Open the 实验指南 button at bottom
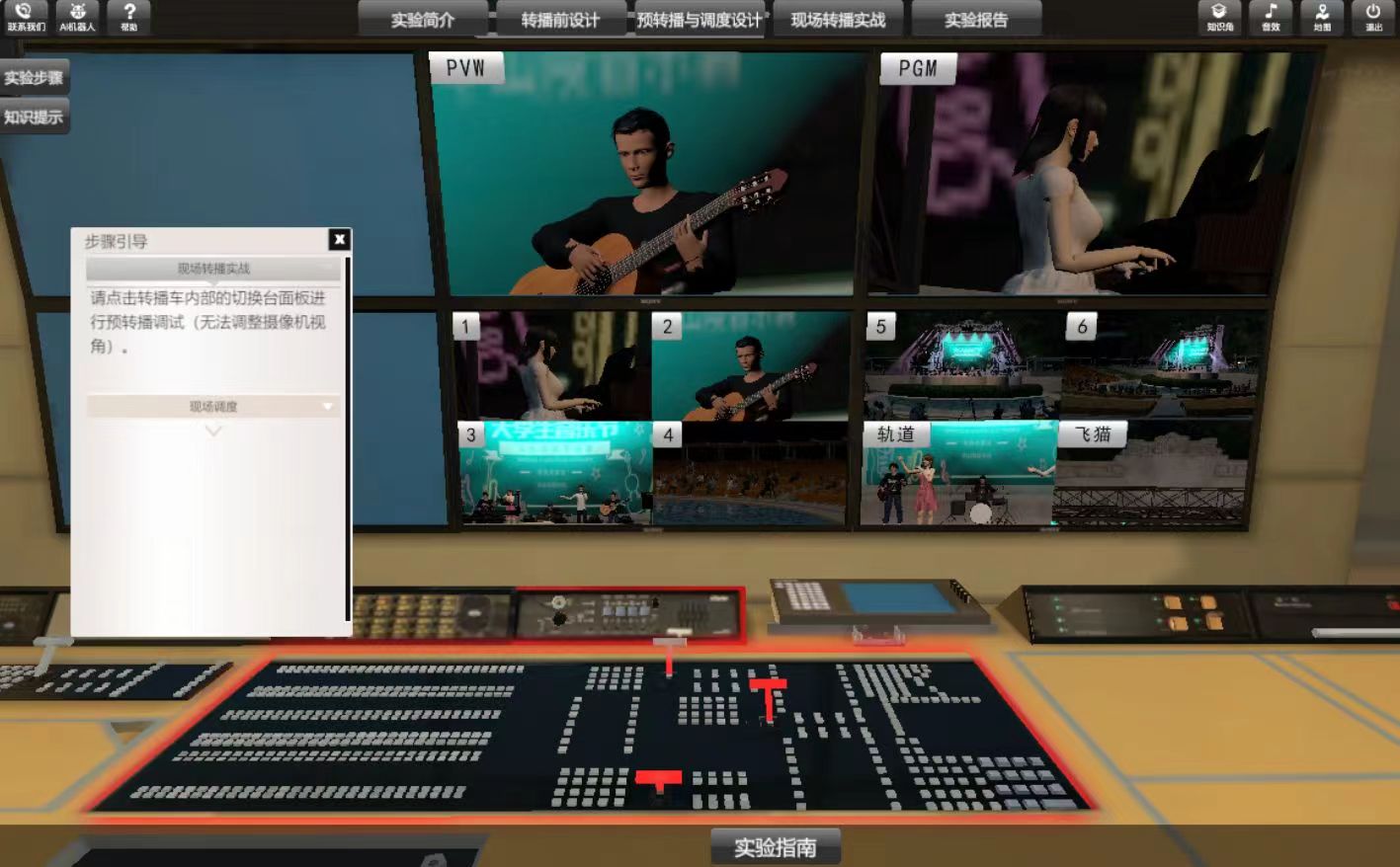This screenshot has height=867, width=1400. coord(776,847)
